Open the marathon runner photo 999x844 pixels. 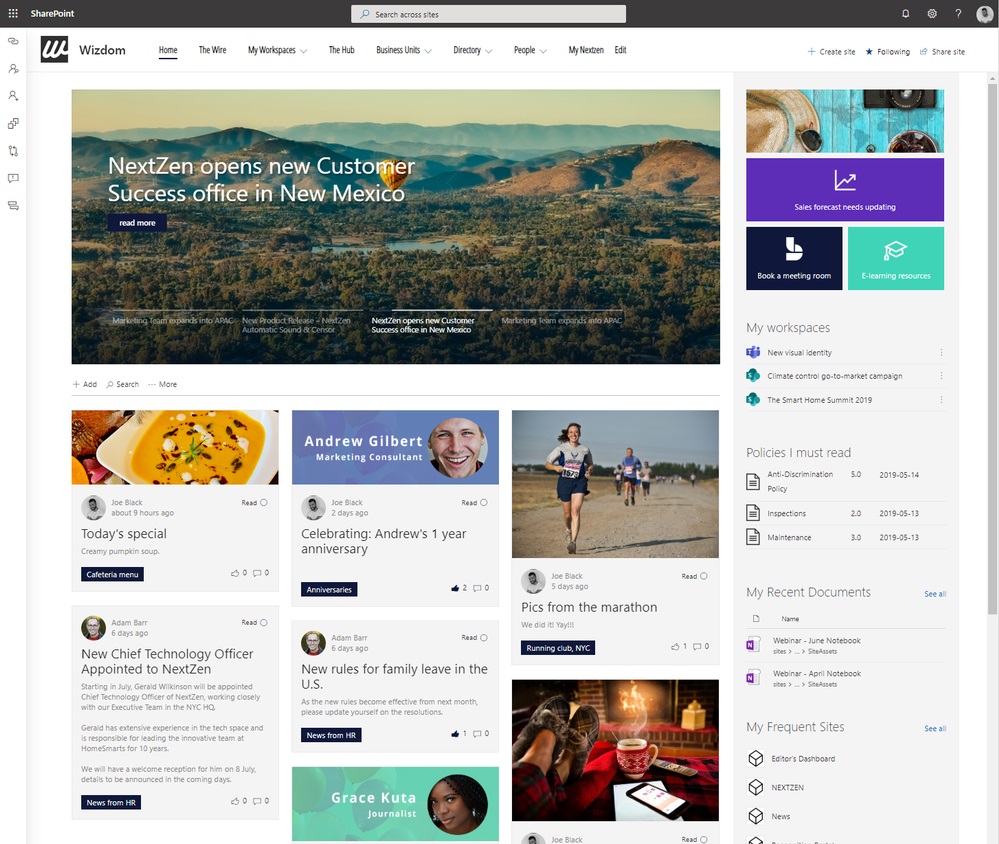(615, 483)
